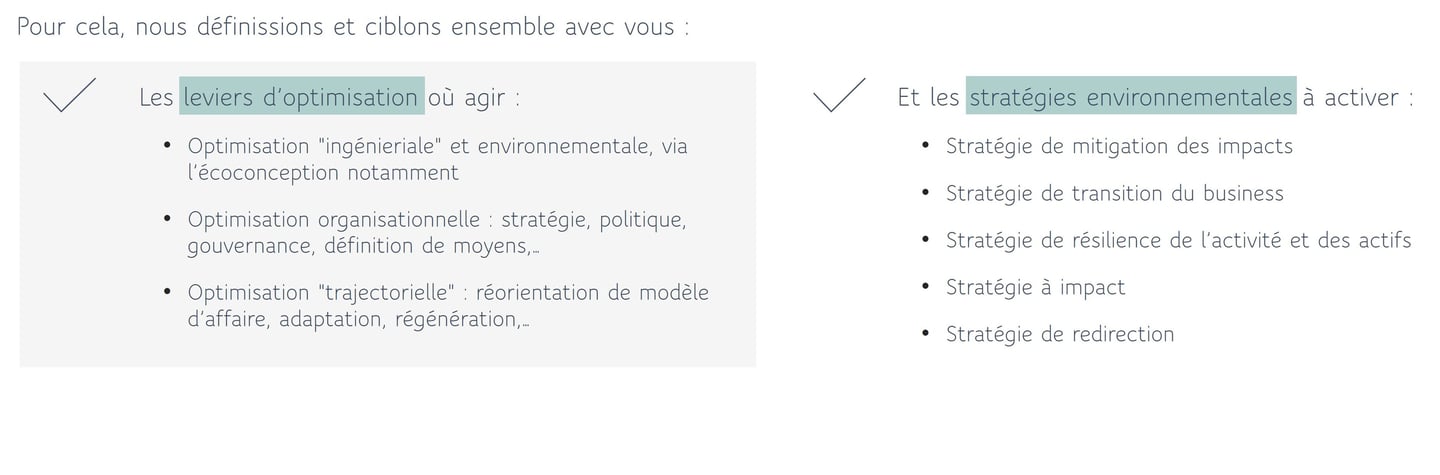Click the "gouvernance, définition de moyens" line
Screen dimensions: 1440x475
click(x=363, y=245)
